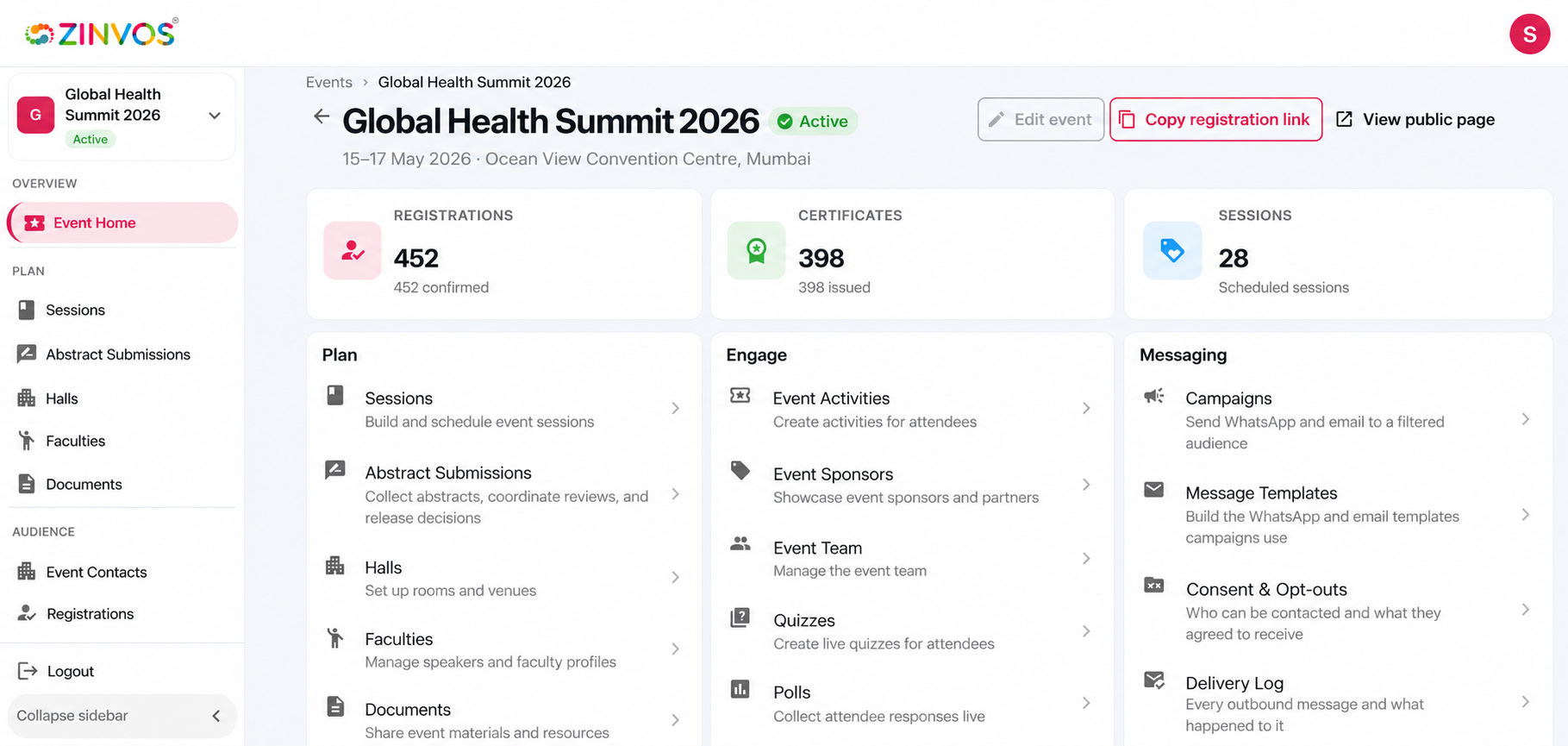1568x746 pixels.
Task: Open the Documents row in the Plan card
Action: point(503,720)
